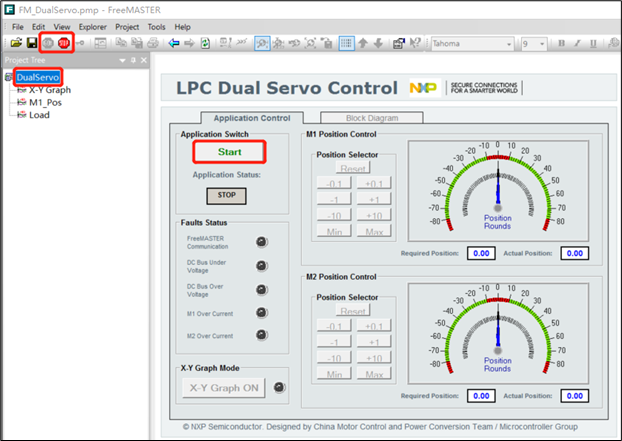Open the Tools menu
The image size is (622, 441).
(x=156, y=27)
